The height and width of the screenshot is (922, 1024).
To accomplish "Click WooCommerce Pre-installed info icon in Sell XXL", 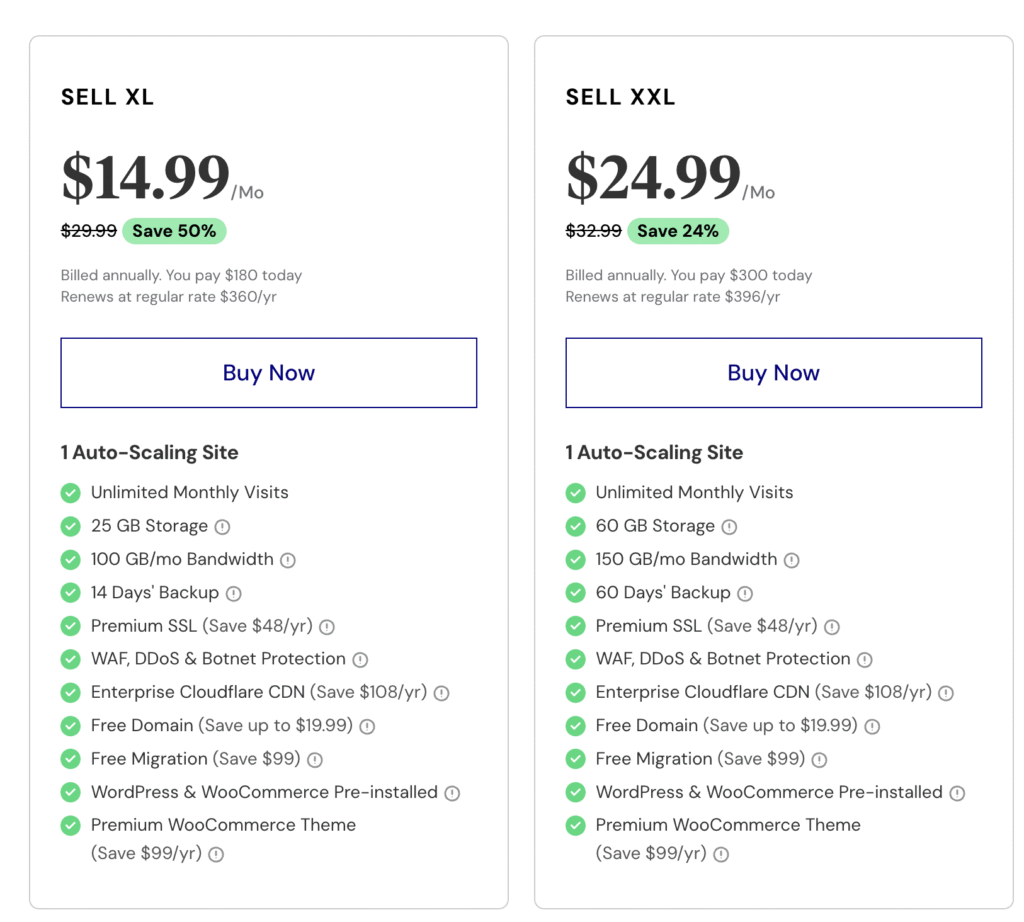I will (957, 793).
